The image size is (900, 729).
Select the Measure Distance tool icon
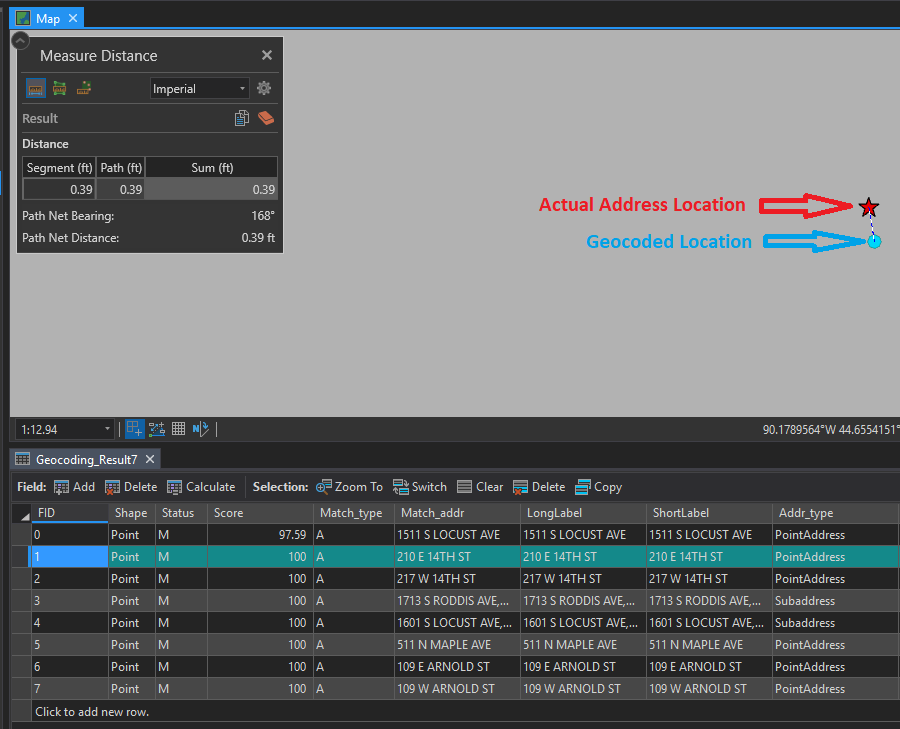point(36,88)
